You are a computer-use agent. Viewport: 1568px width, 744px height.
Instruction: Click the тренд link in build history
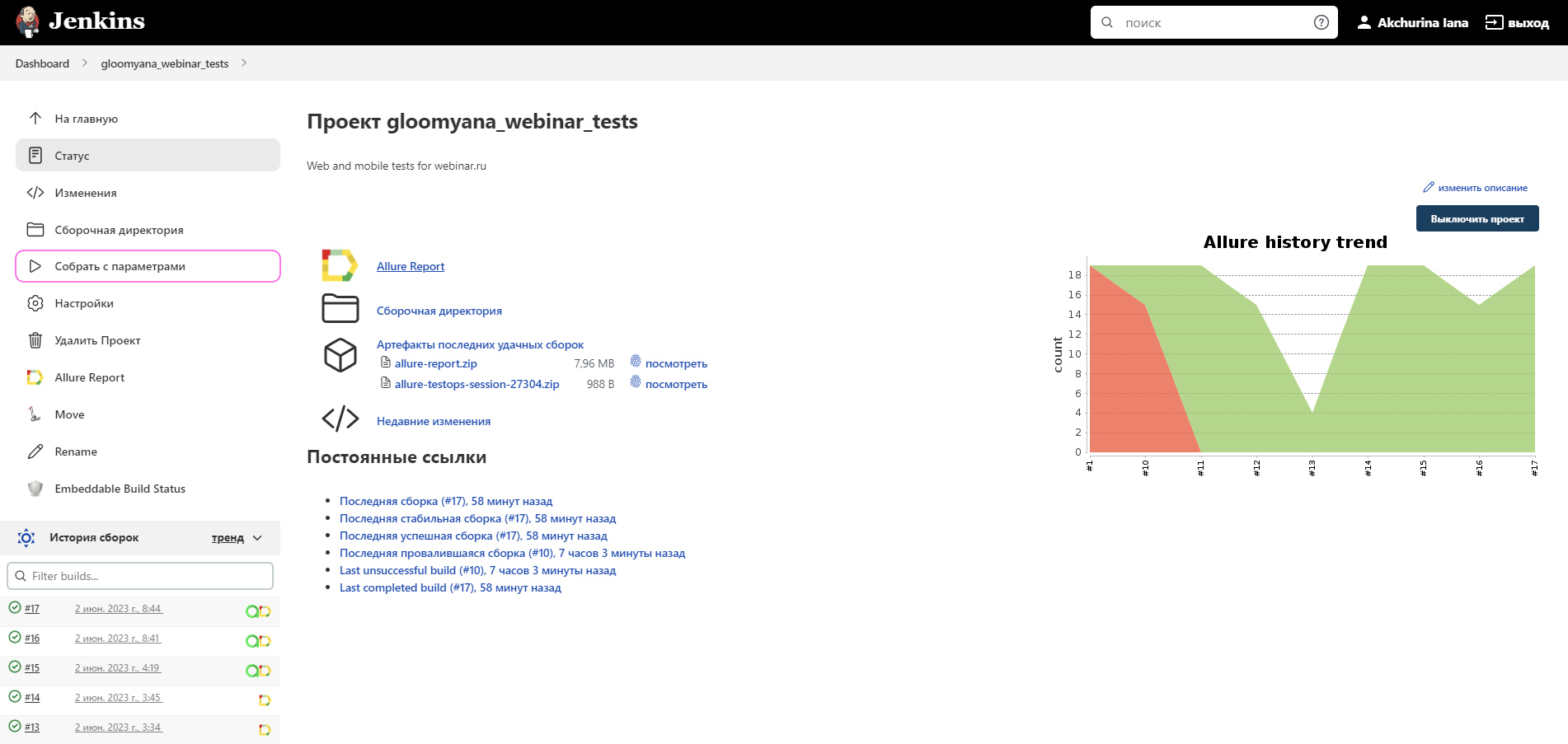[228, 538]
